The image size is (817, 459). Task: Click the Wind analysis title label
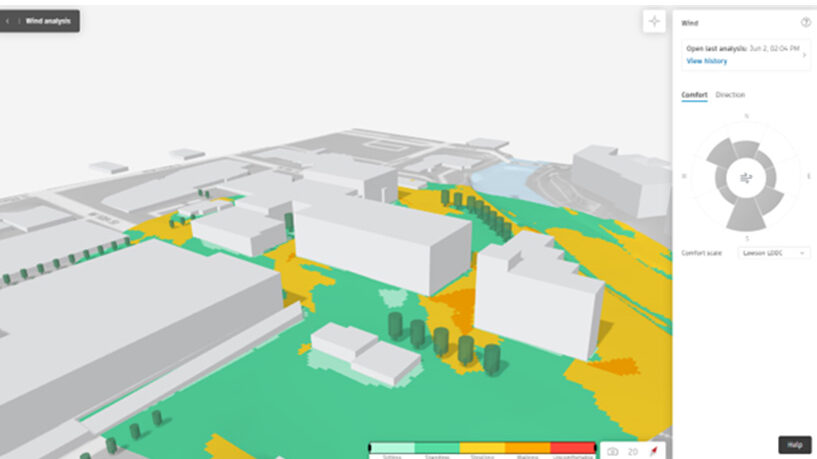pos(47,21)
